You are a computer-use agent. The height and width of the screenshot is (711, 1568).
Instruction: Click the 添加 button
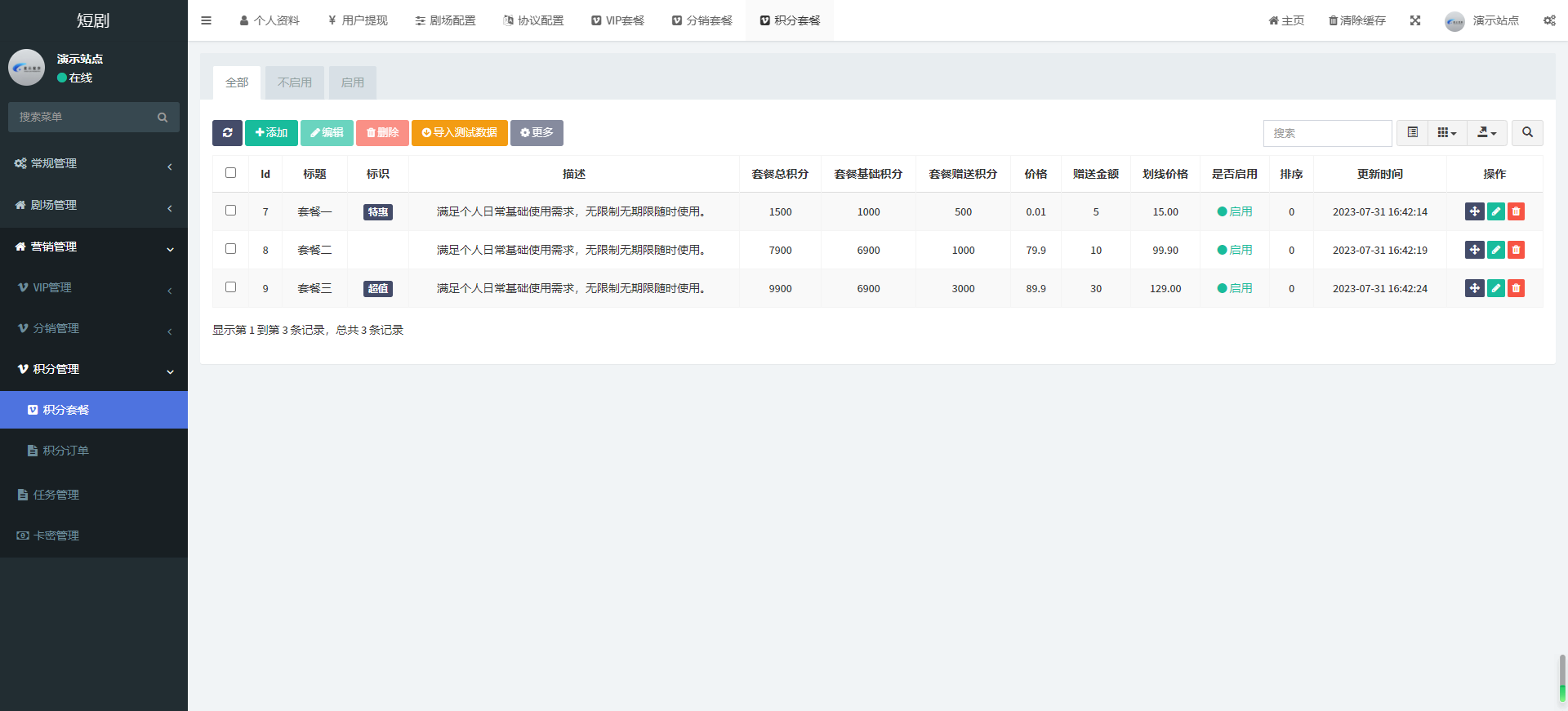click(x=271, y=133)
